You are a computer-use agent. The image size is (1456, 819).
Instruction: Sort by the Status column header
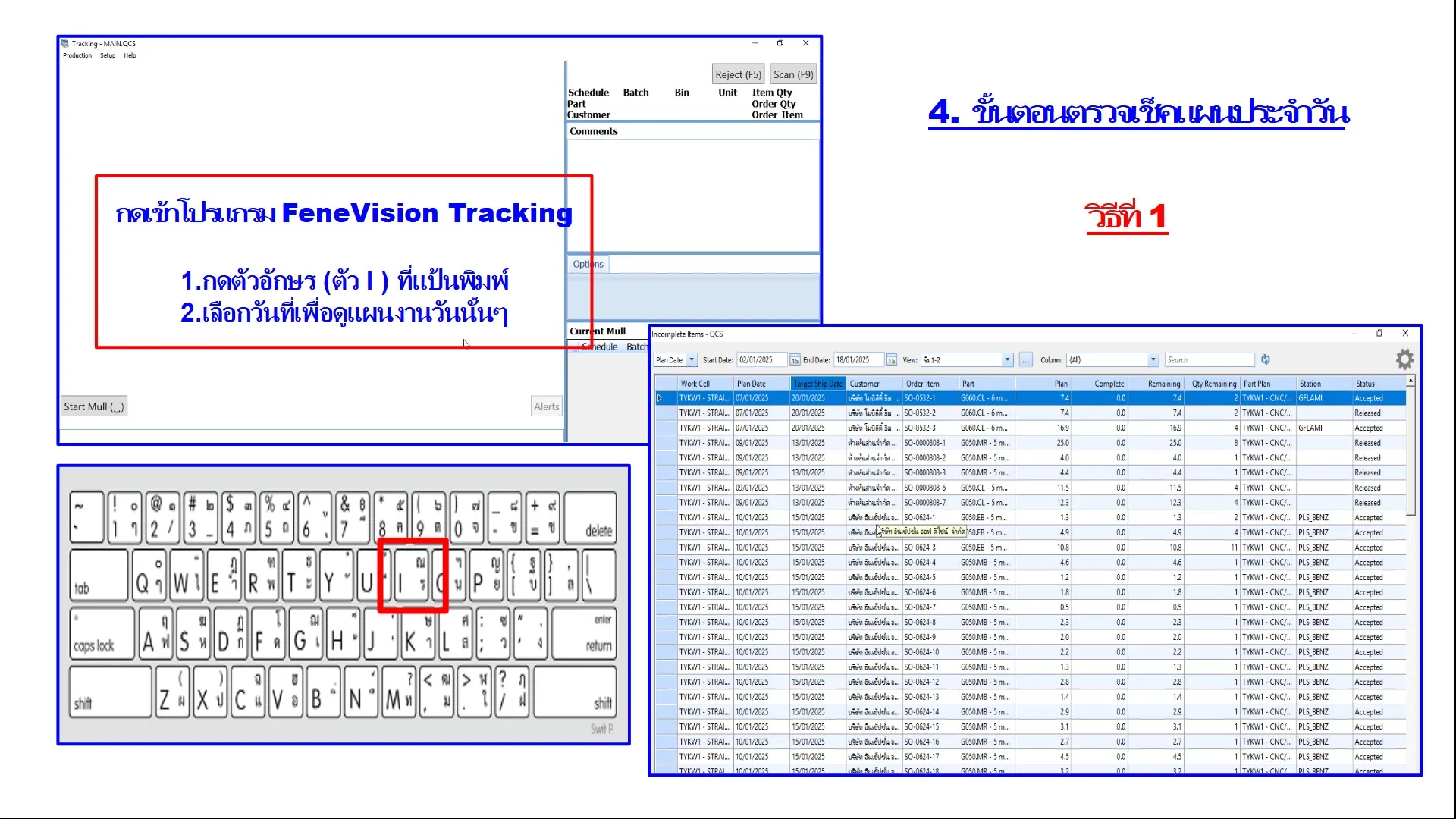pyautogui.click(x=1380, y=384)
